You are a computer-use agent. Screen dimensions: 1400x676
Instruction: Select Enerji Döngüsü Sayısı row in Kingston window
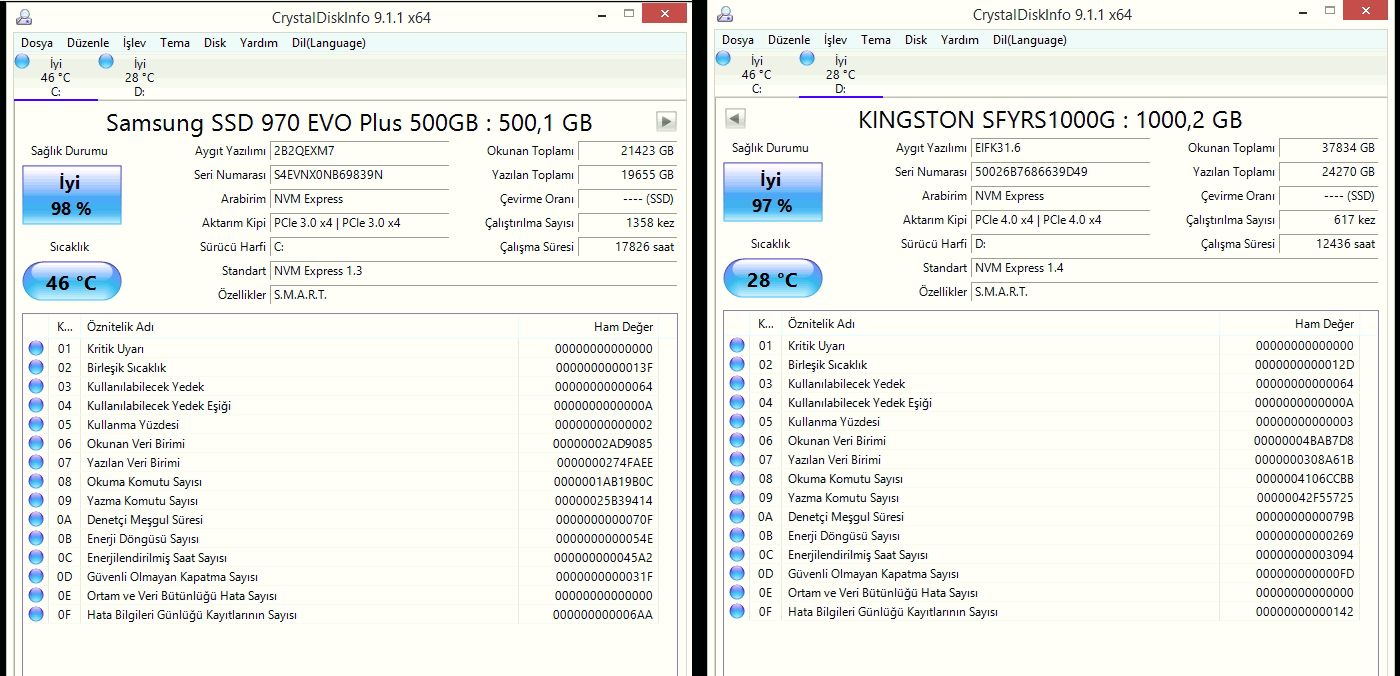point(1042,536)
